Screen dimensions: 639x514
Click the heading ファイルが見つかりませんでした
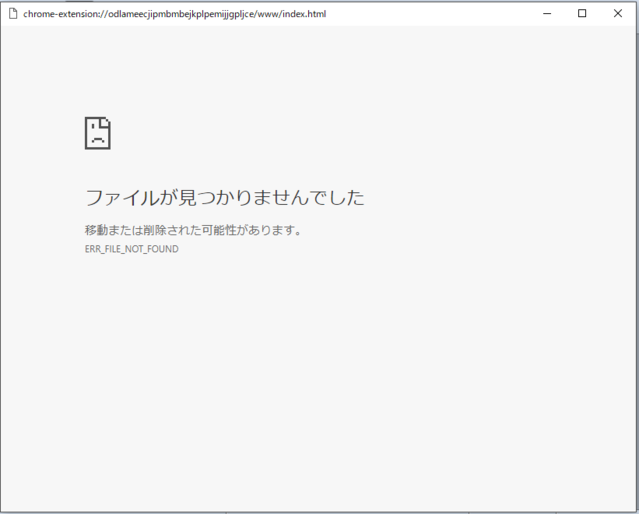(x=225, y=197)
